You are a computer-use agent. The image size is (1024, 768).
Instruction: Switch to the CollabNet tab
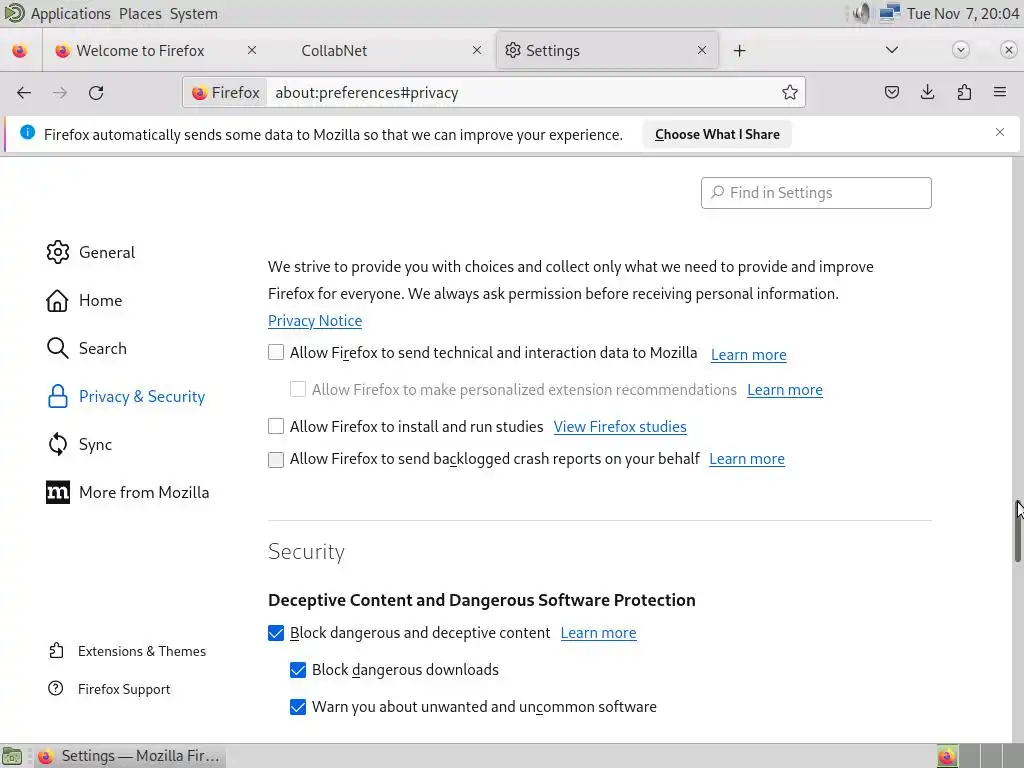click(x=335, y=50)
